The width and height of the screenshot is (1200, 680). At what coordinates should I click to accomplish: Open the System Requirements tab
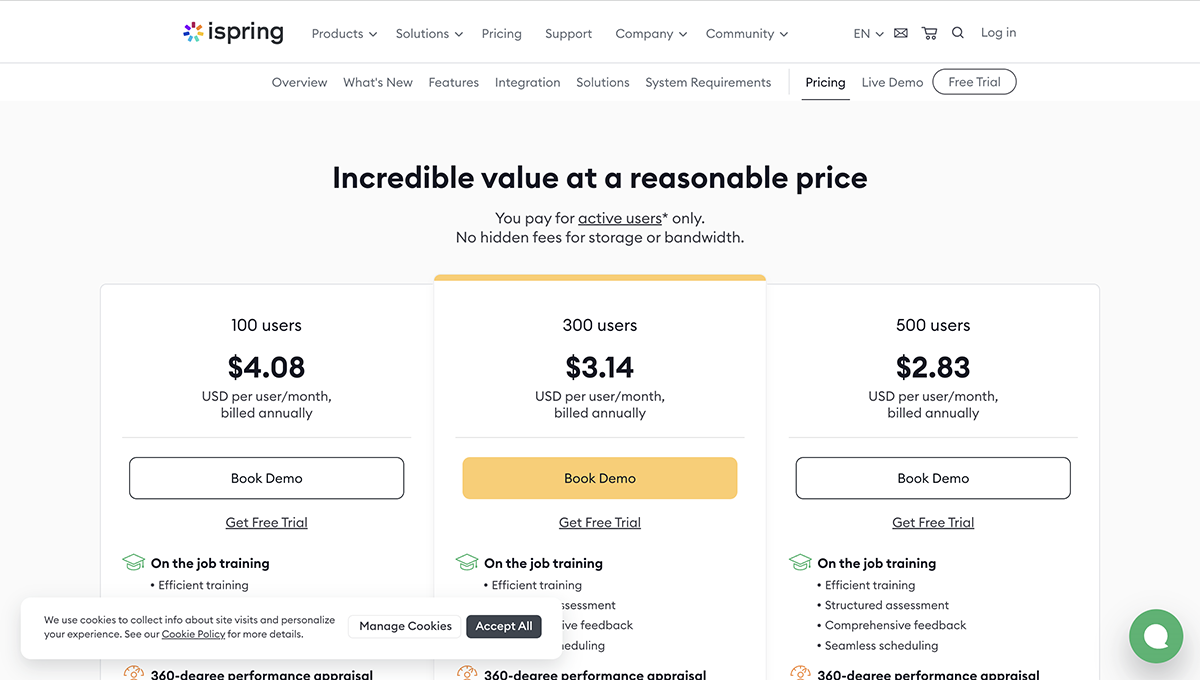[x=708, y=82]
